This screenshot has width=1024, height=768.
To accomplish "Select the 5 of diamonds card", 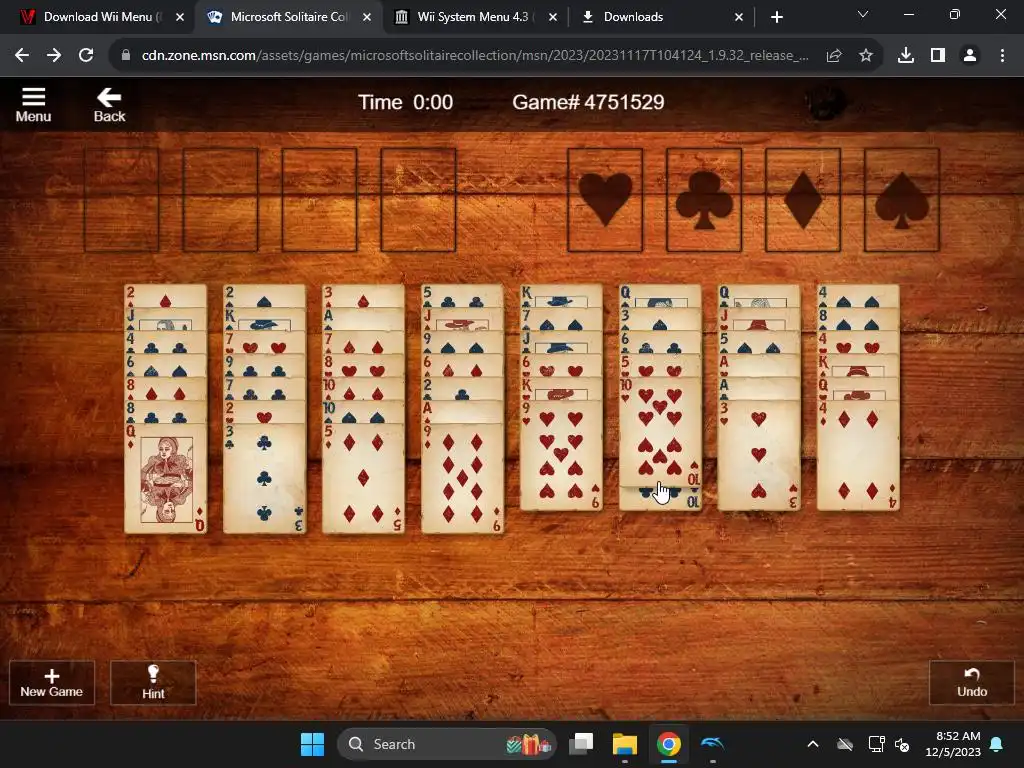I will [363, 479].
